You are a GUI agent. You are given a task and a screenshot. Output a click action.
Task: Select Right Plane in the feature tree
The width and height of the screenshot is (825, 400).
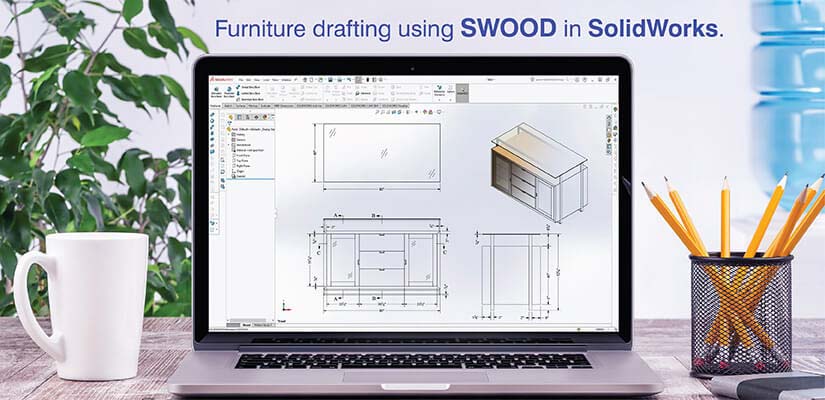click(242, 166)
